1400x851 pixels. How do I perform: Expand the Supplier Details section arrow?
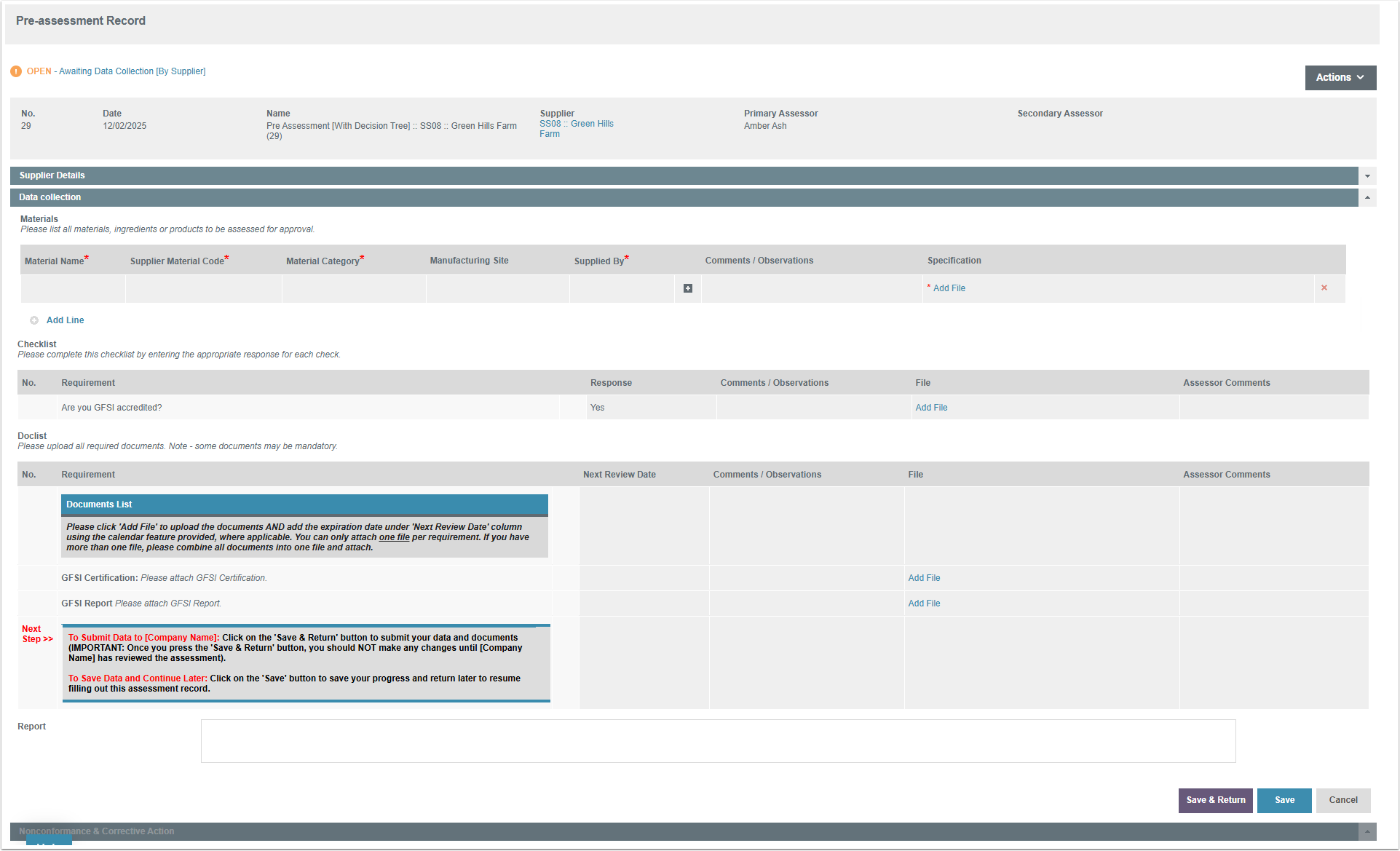pos(1367,176)
